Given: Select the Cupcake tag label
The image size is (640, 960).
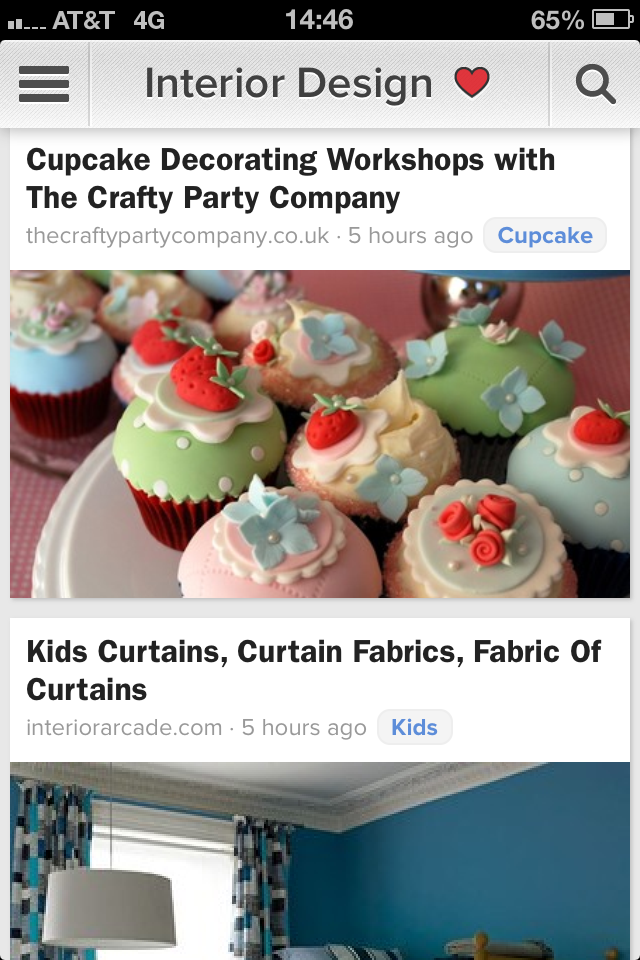Looking at the screenshot, I should pos(545,235).
